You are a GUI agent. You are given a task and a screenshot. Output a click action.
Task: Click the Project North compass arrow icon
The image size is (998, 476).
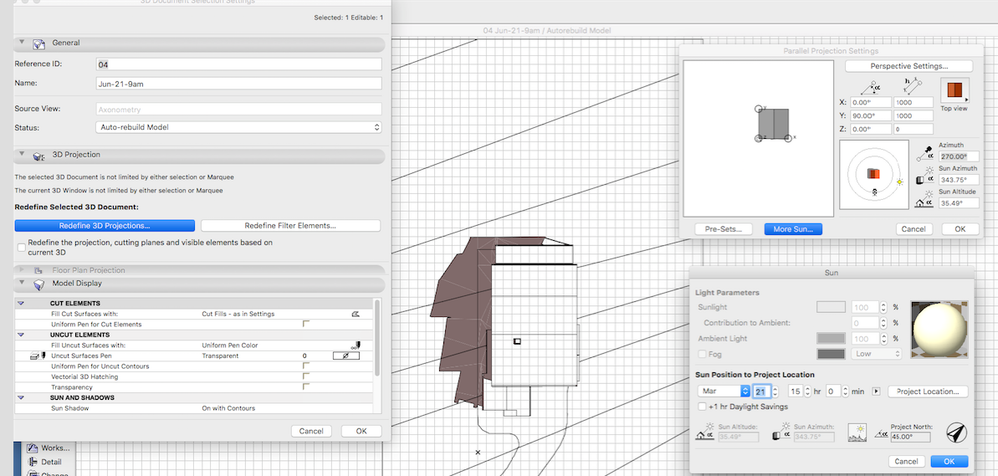pyautogui.click(x=955, y=431)
